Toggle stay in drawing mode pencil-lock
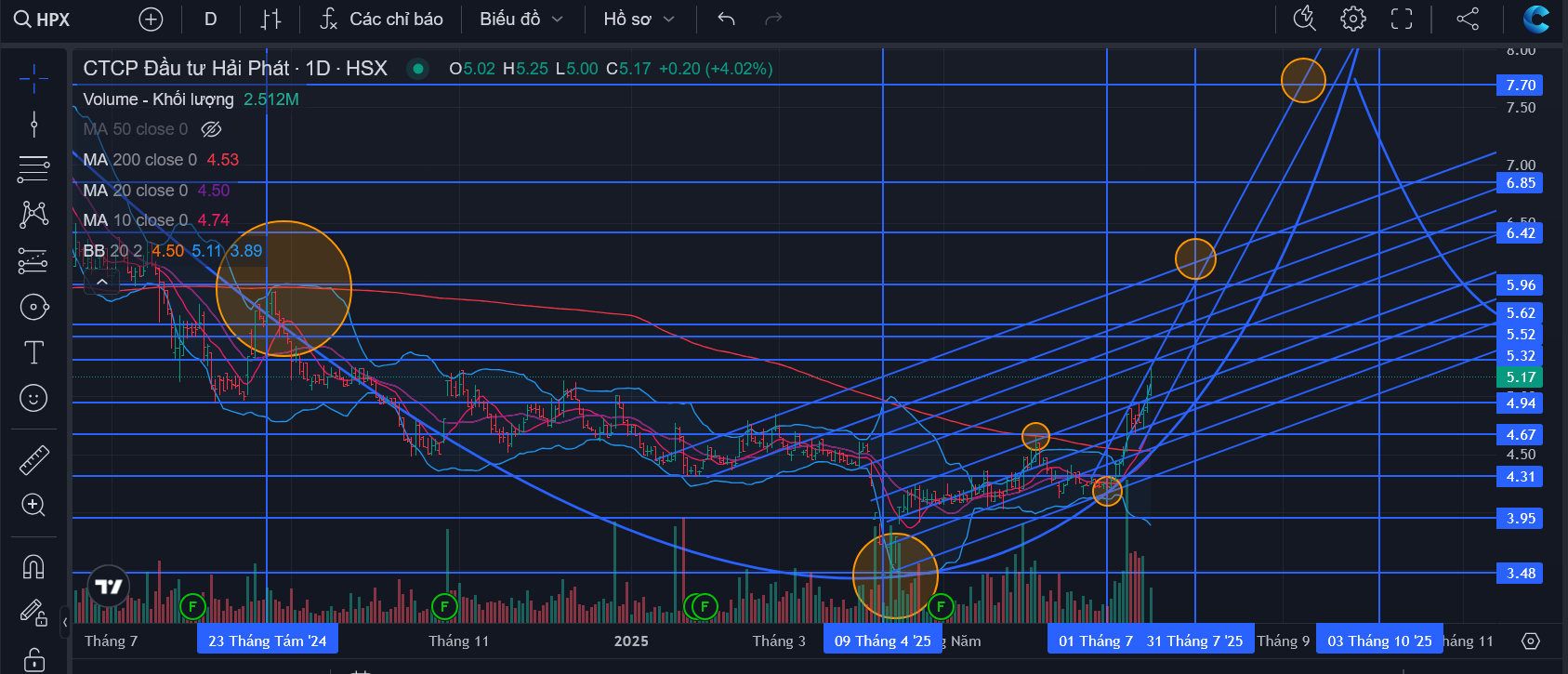This screenshot has width=1568, height=674. pyautogui.click(x=33, y=612)
